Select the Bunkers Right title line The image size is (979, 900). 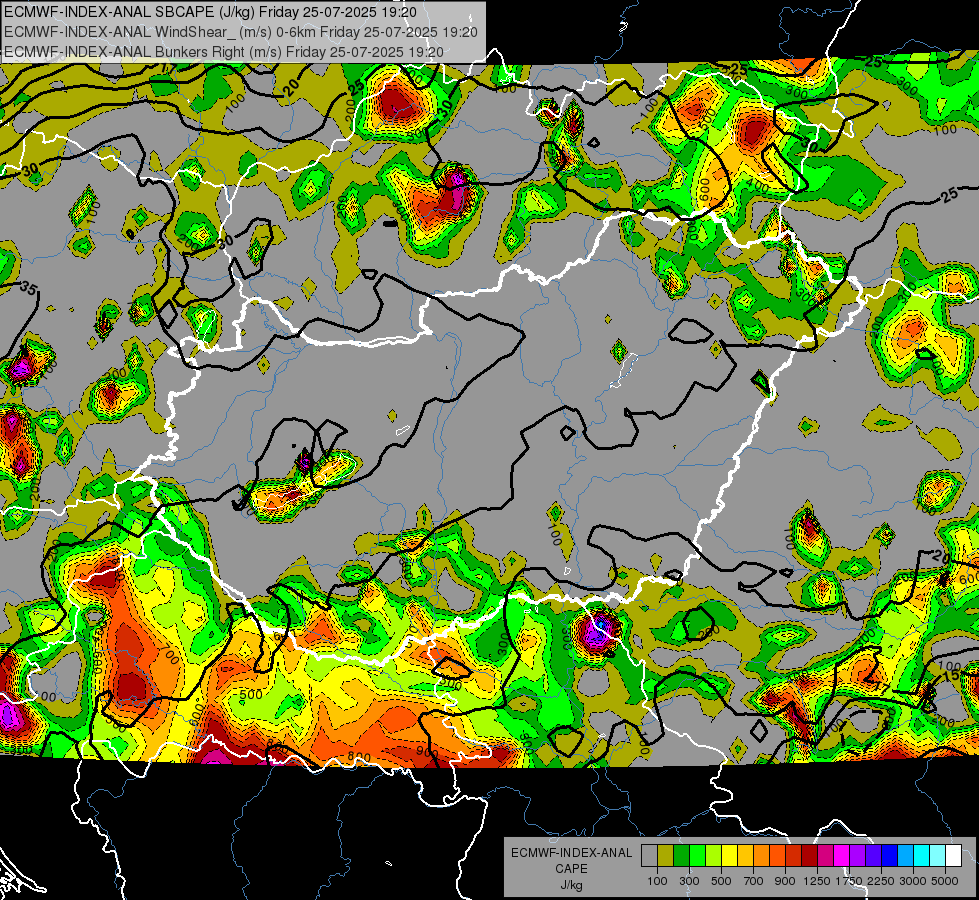(224, 52)
